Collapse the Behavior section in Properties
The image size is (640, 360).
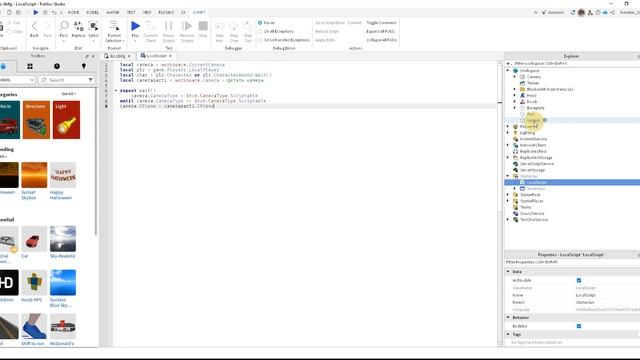click(x=508, y=317)
